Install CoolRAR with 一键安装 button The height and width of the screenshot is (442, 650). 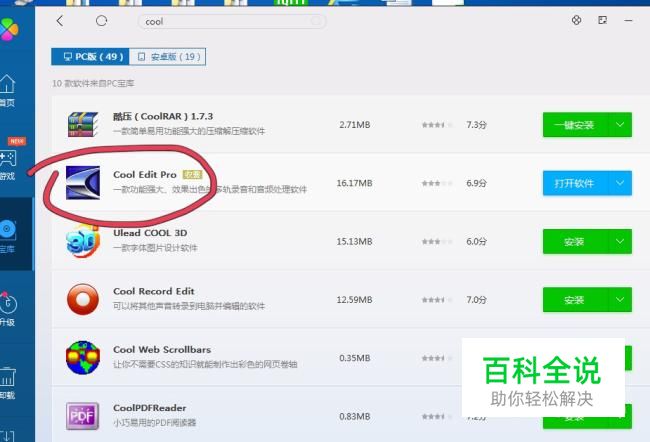click(x=575, y=125)
